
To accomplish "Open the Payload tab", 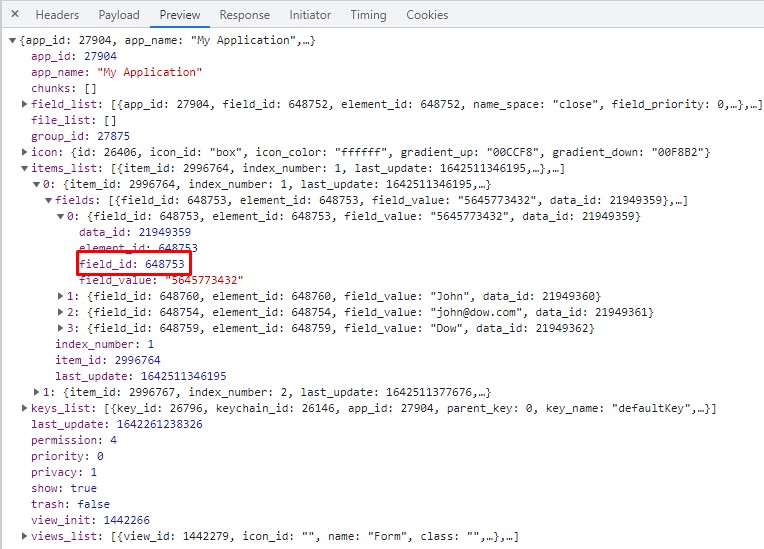I will [119, 15].
